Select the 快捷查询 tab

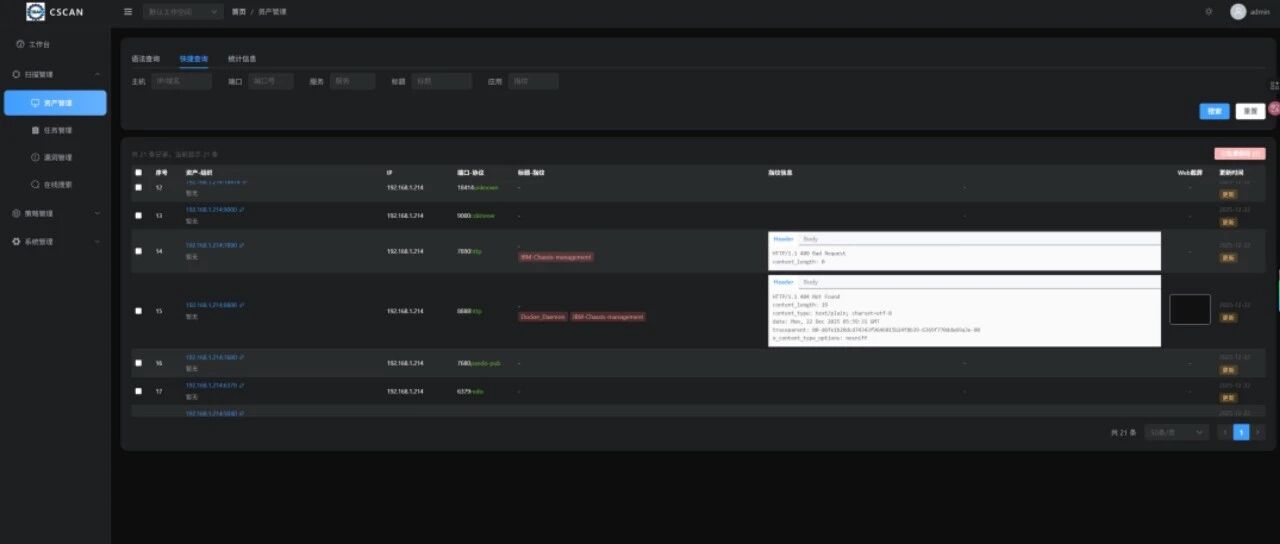[x=194, y=59]
